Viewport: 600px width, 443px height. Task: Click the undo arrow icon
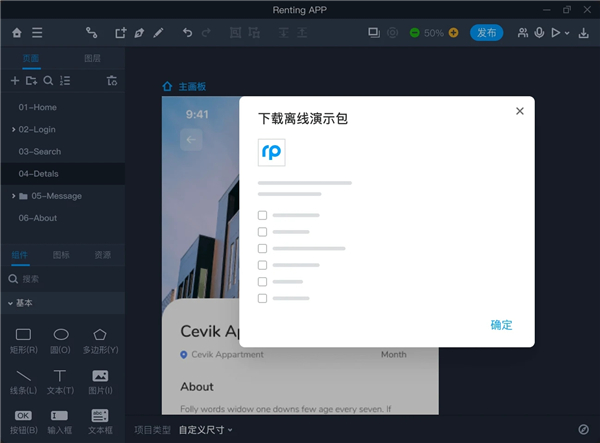point(187,33)
